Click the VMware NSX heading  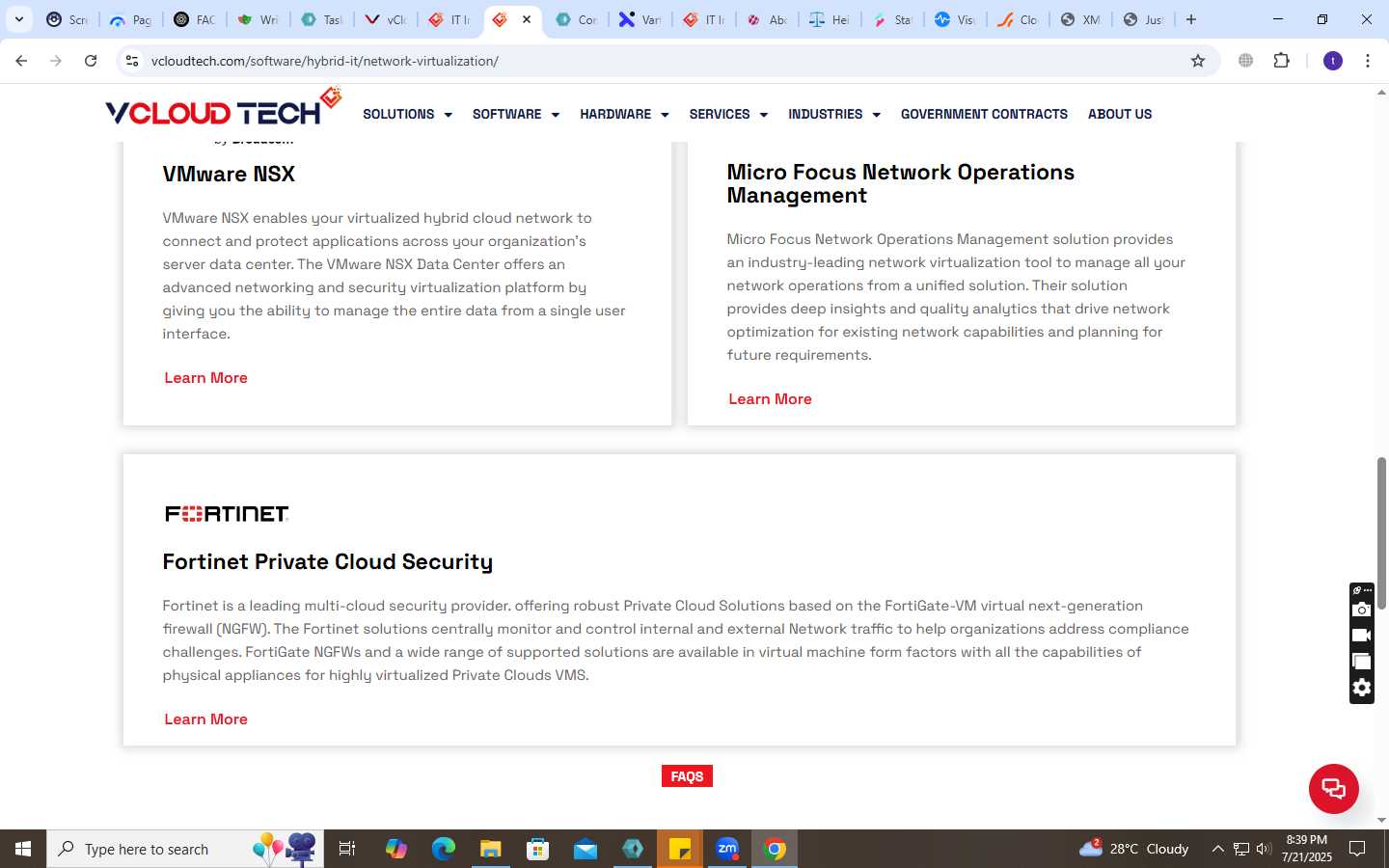click(229, 175)
